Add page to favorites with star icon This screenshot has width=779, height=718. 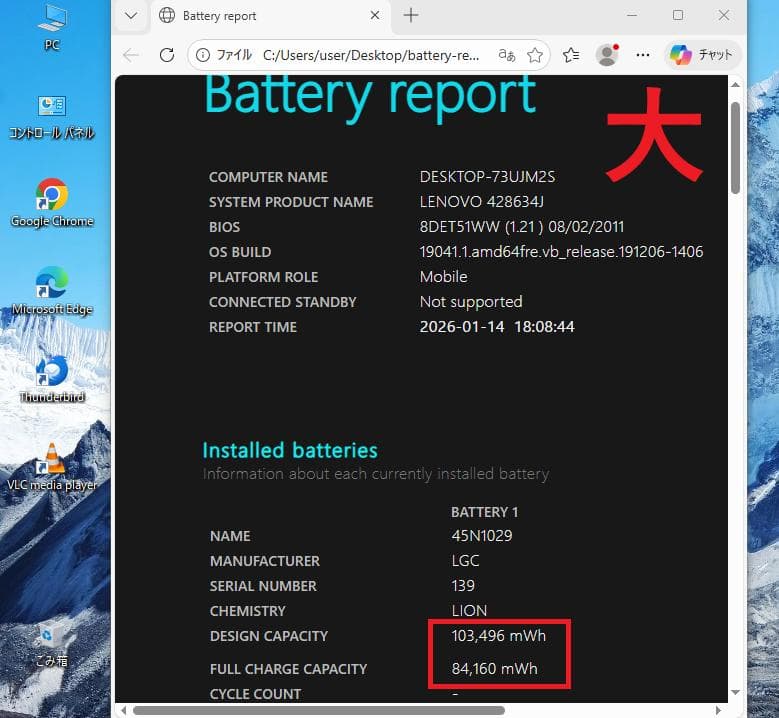535,55
